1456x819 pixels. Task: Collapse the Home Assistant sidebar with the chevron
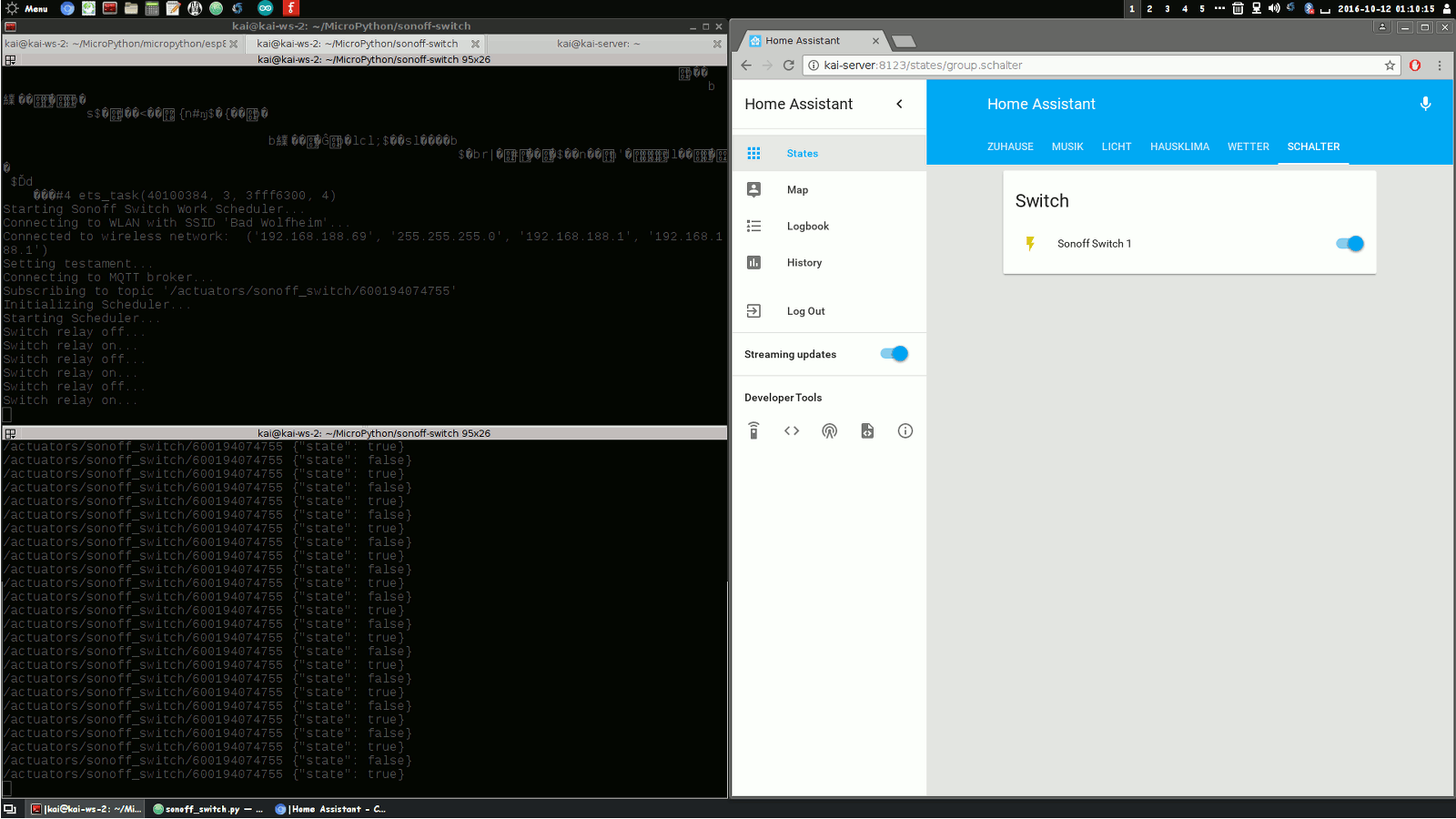(x=899, y=104)
